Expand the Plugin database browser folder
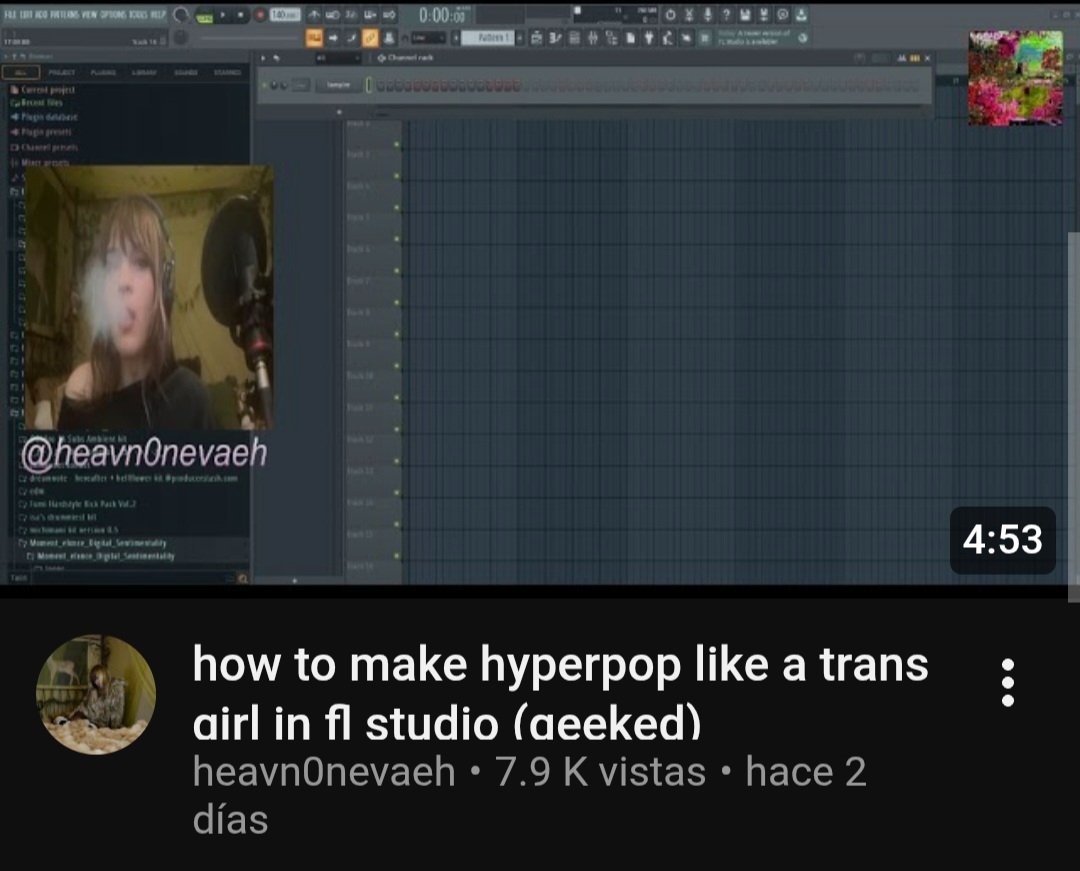This screenshot has height=871, width=1080. pos(44,117)
